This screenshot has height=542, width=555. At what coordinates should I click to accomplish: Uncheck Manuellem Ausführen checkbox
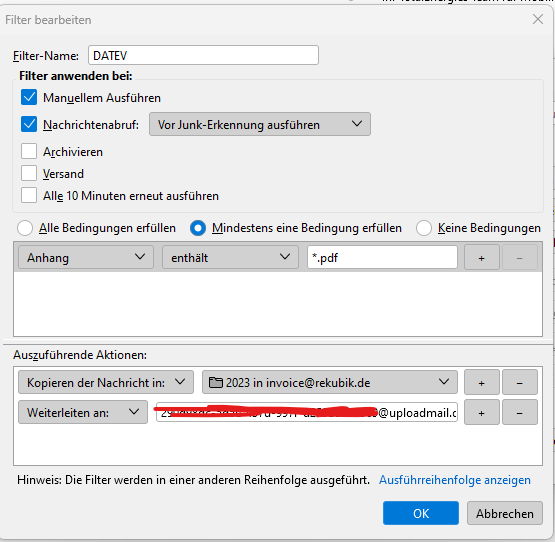pyautogui.click(x=29, y=97)
